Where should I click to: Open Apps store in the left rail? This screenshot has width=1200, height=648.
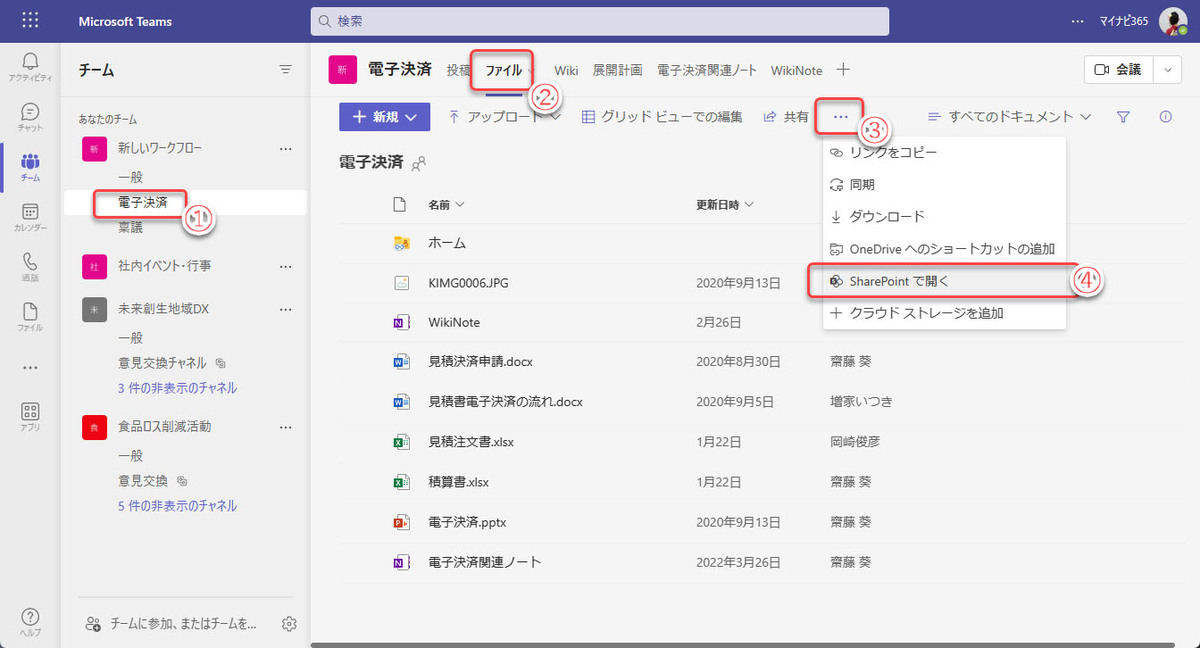[x=30, y=416]
